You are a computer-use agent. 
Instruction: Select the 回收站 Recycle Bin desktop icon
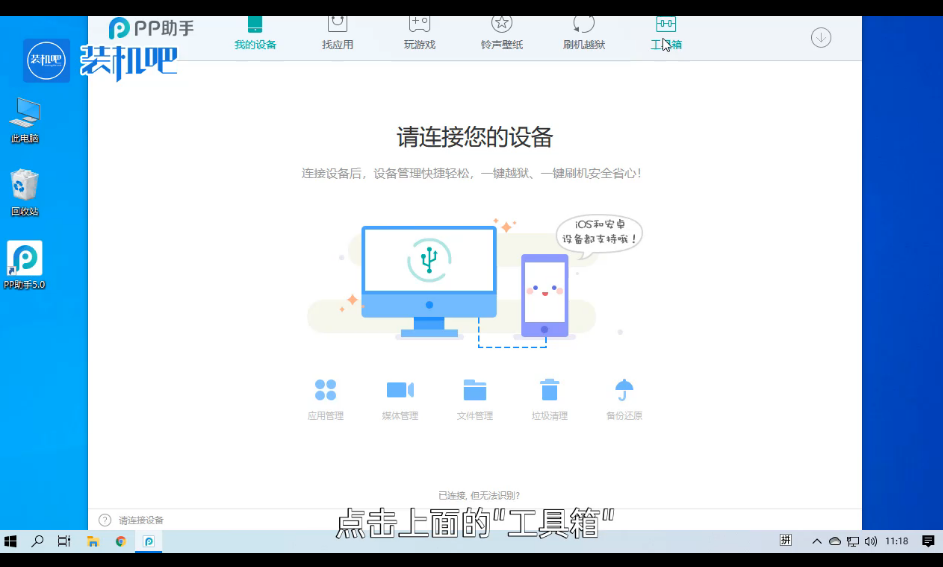25,192
